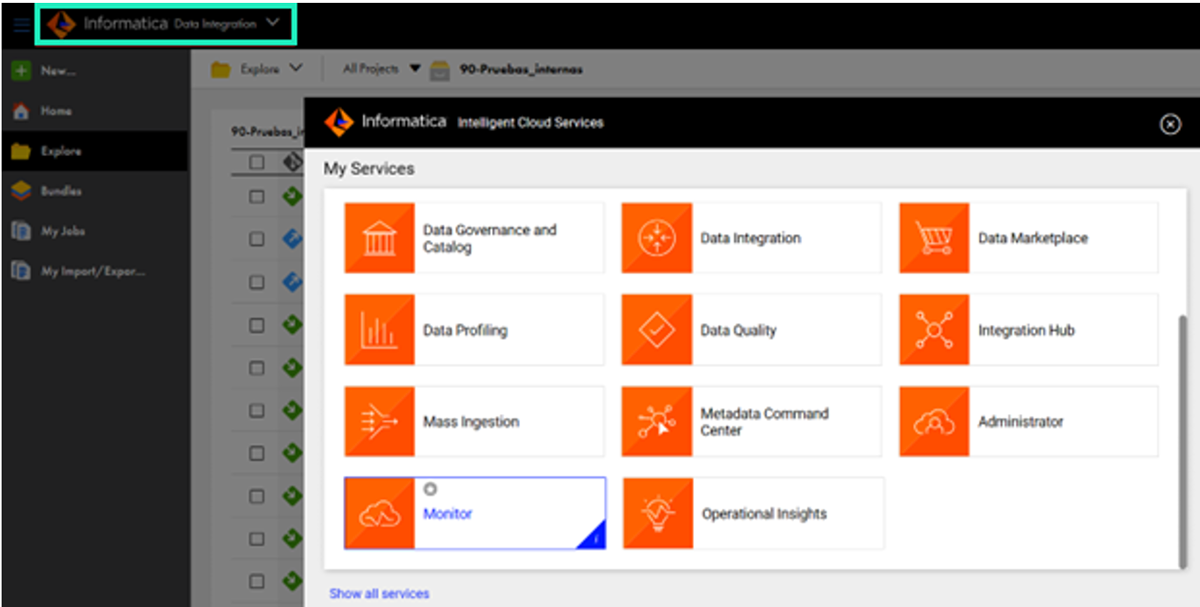Click the Bundles stack icon
Image resolution: width=1200 pixels, height=607 pixels.
tap(21, 191)
